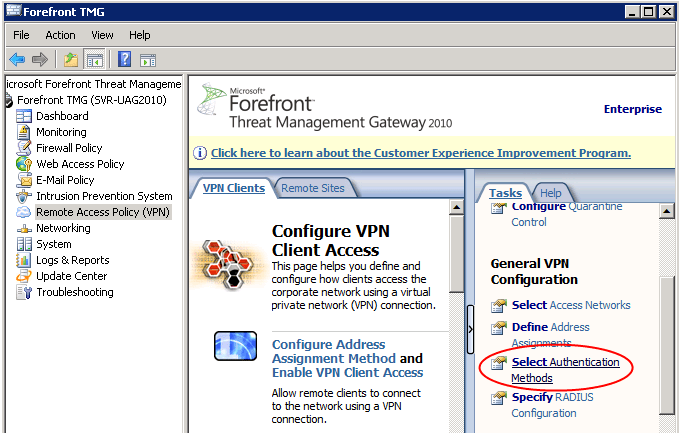Viewport: 679px width, 433px height.
Task: Select System in the console tree
Action: click(x=54, y=244)
